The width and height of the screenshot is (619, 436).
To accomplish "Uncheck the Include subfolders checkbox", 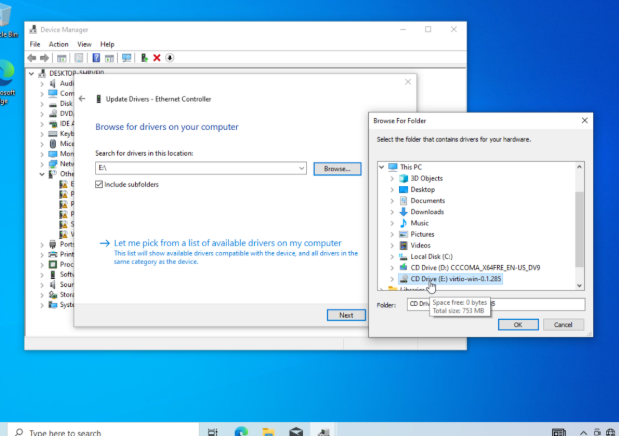I will [99, 184].
